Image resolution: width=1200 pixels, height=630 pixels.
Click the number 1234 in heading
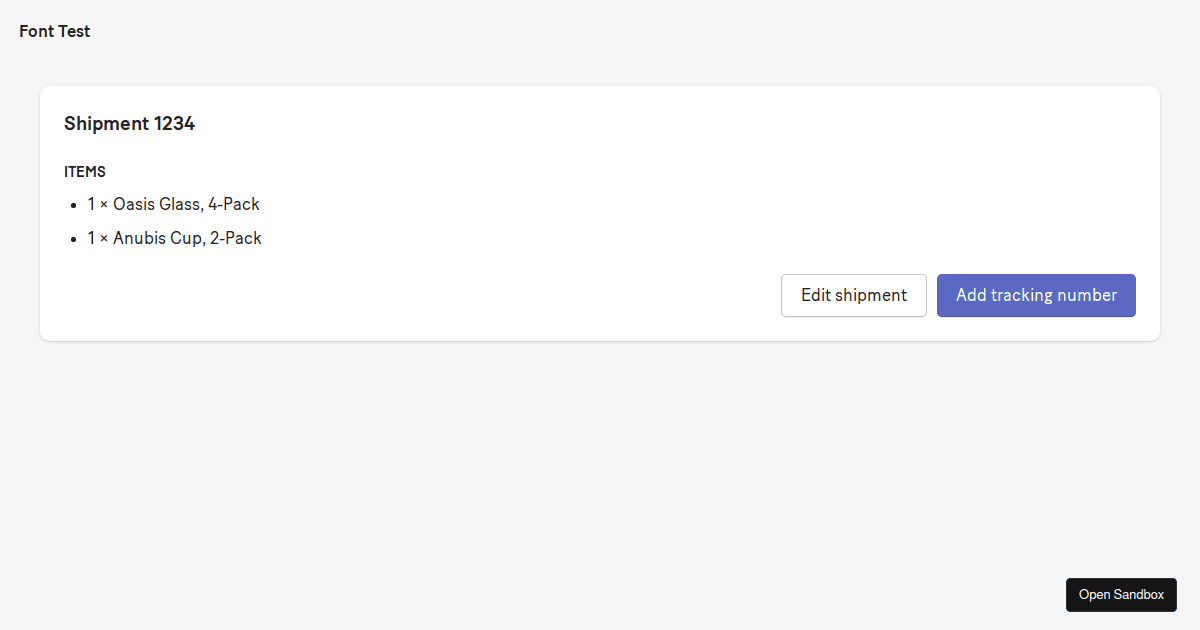click(174, 124)
